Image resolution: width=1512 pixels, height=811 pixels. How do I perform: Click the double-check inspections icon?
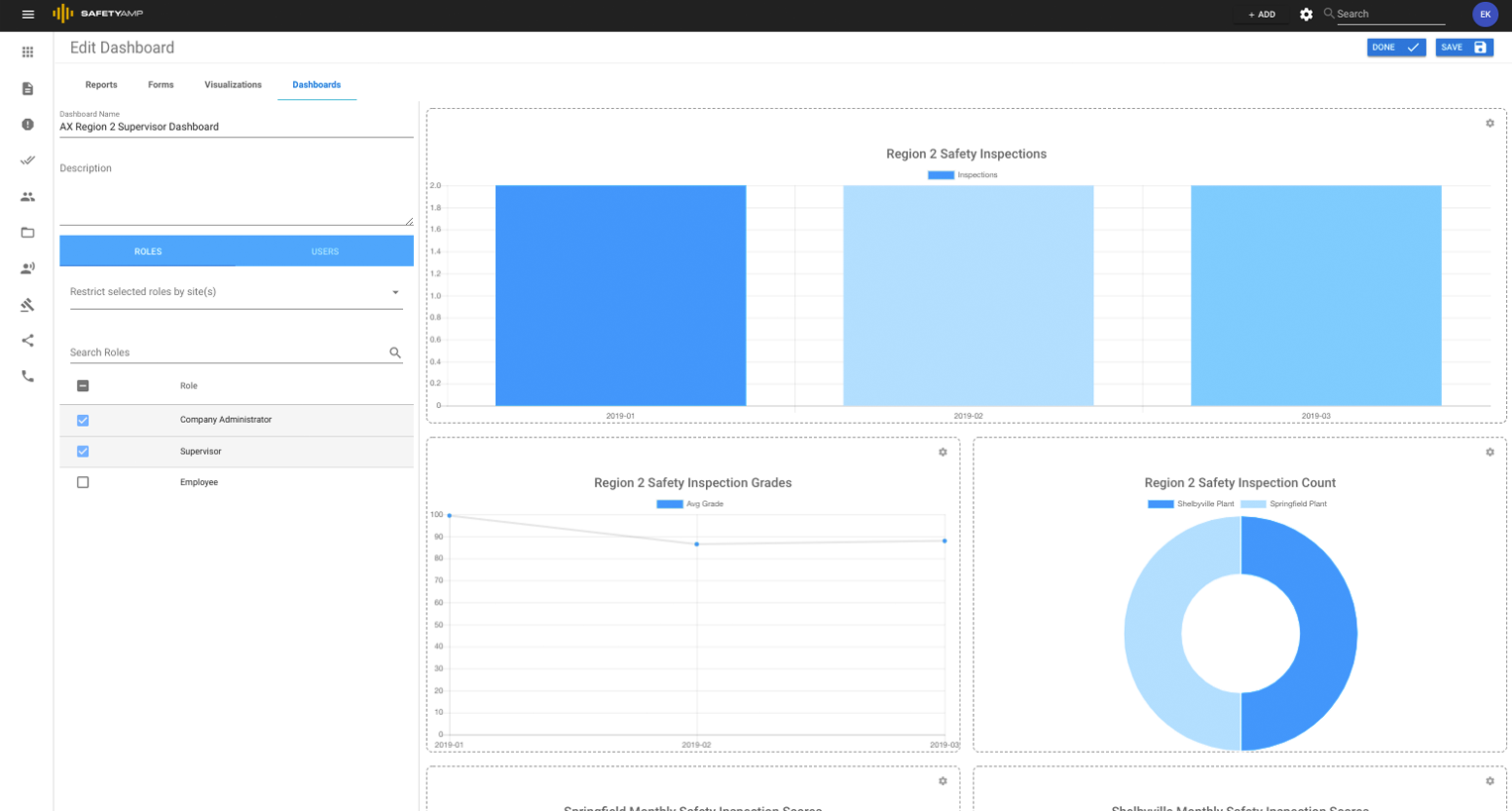pos(27,160)
